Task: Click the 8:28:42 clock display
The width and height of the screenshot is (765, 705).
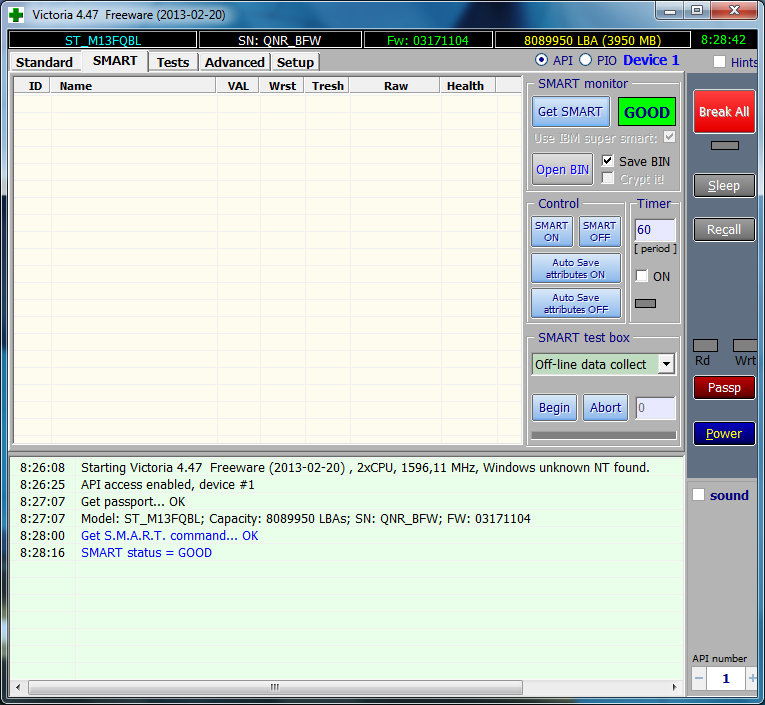Action: point(724,40)
